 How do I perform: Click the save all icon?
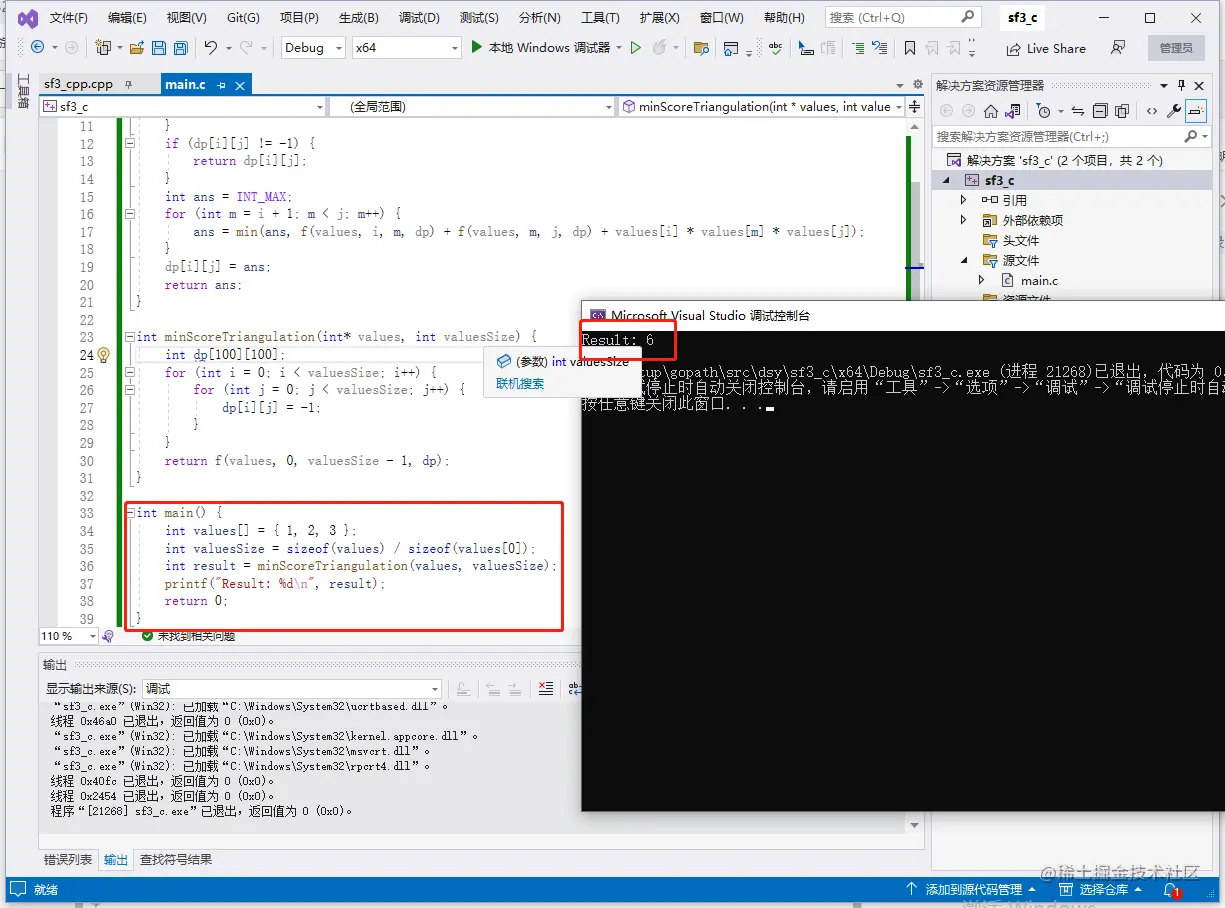click(x=181, y=47)
